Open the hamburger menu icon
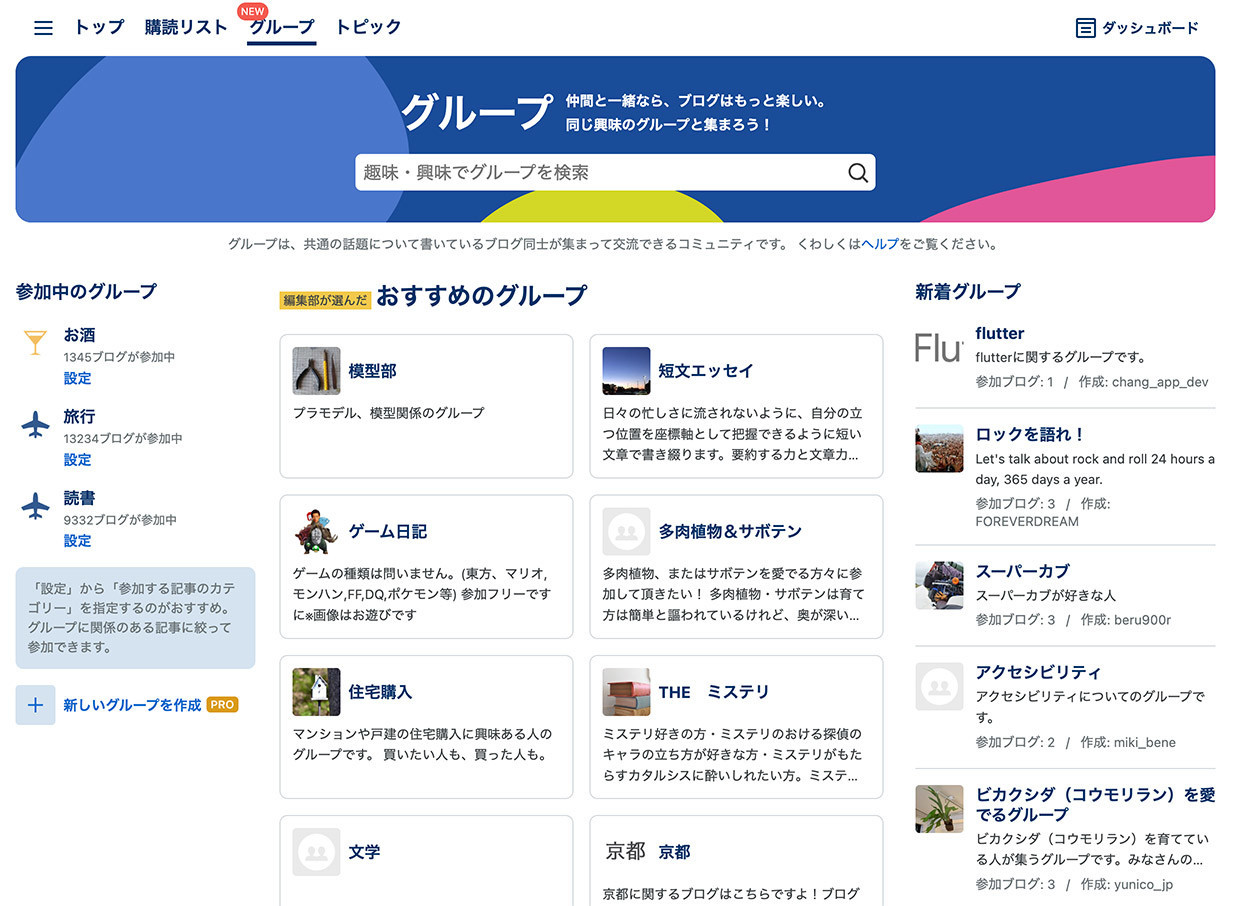 pos(43,28)
